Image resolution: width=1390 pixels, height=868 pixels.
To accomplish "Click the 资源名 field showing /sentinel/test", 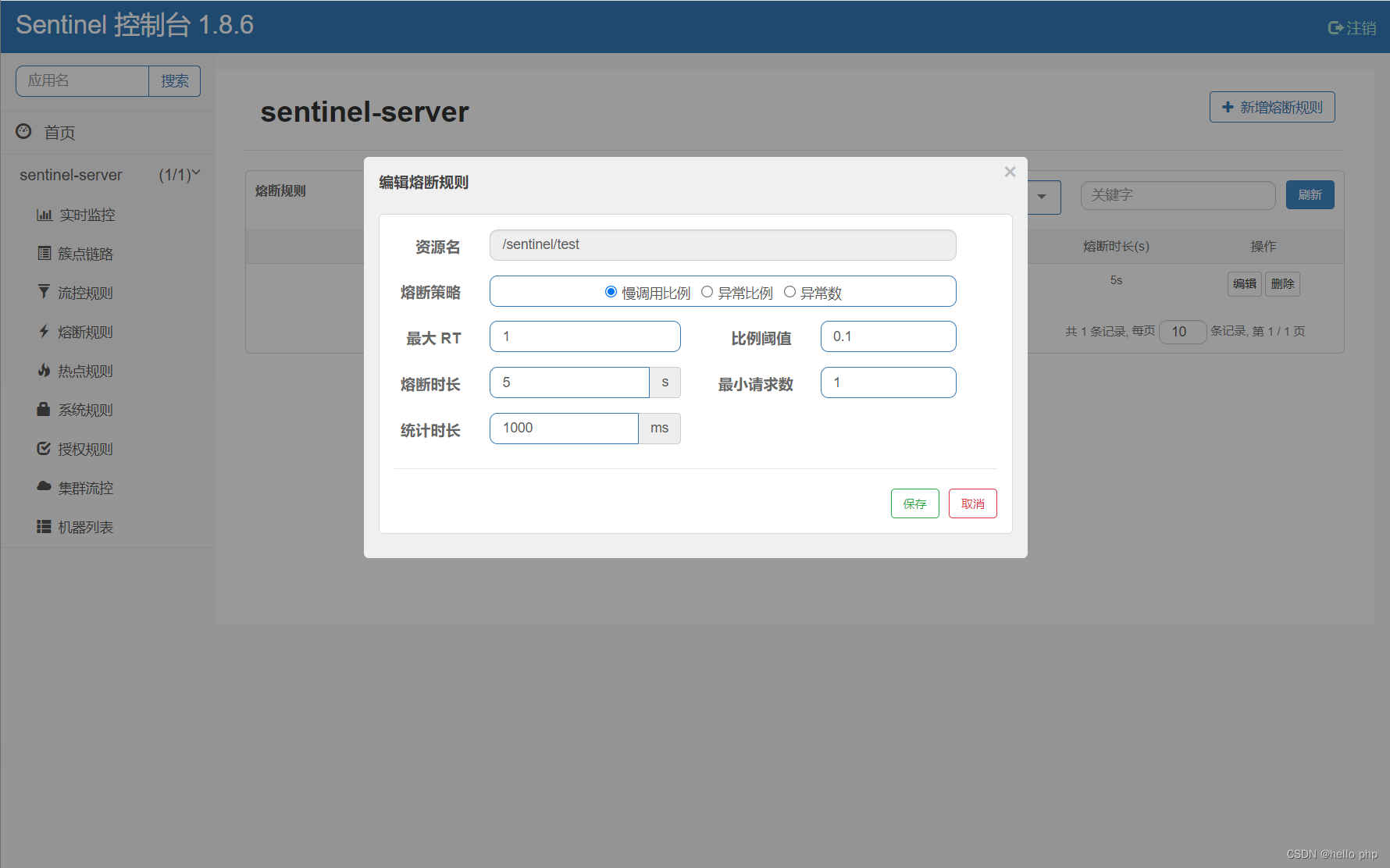I will coord(722,245).
